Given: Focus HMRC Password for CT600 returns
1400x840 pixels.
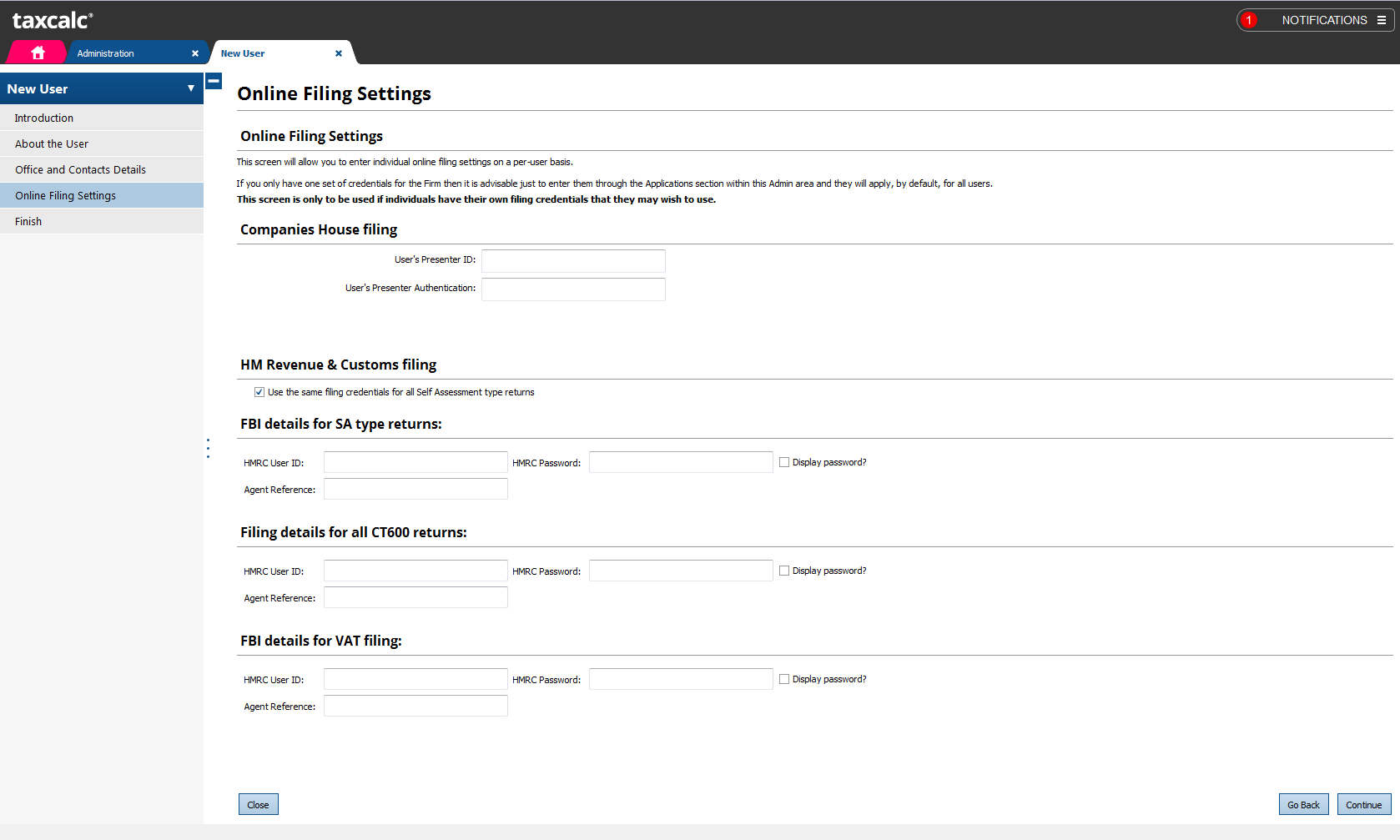Looking at the screenshot, I should coord(681,571).
